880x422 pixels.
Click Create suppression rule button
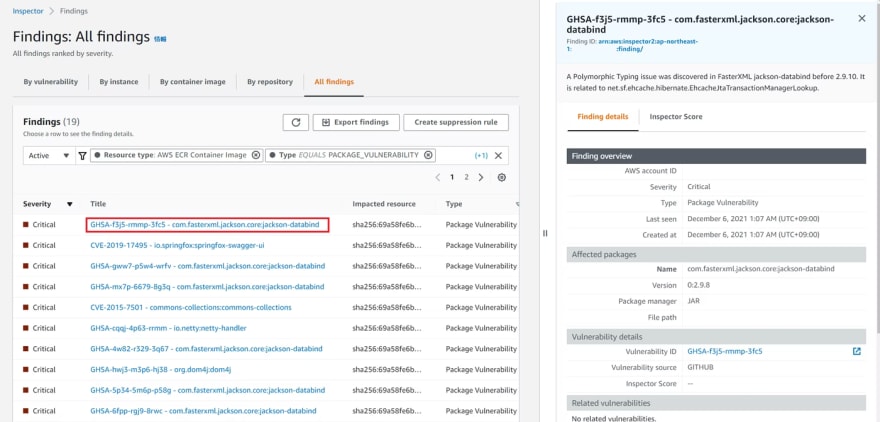tap(456, 122)
